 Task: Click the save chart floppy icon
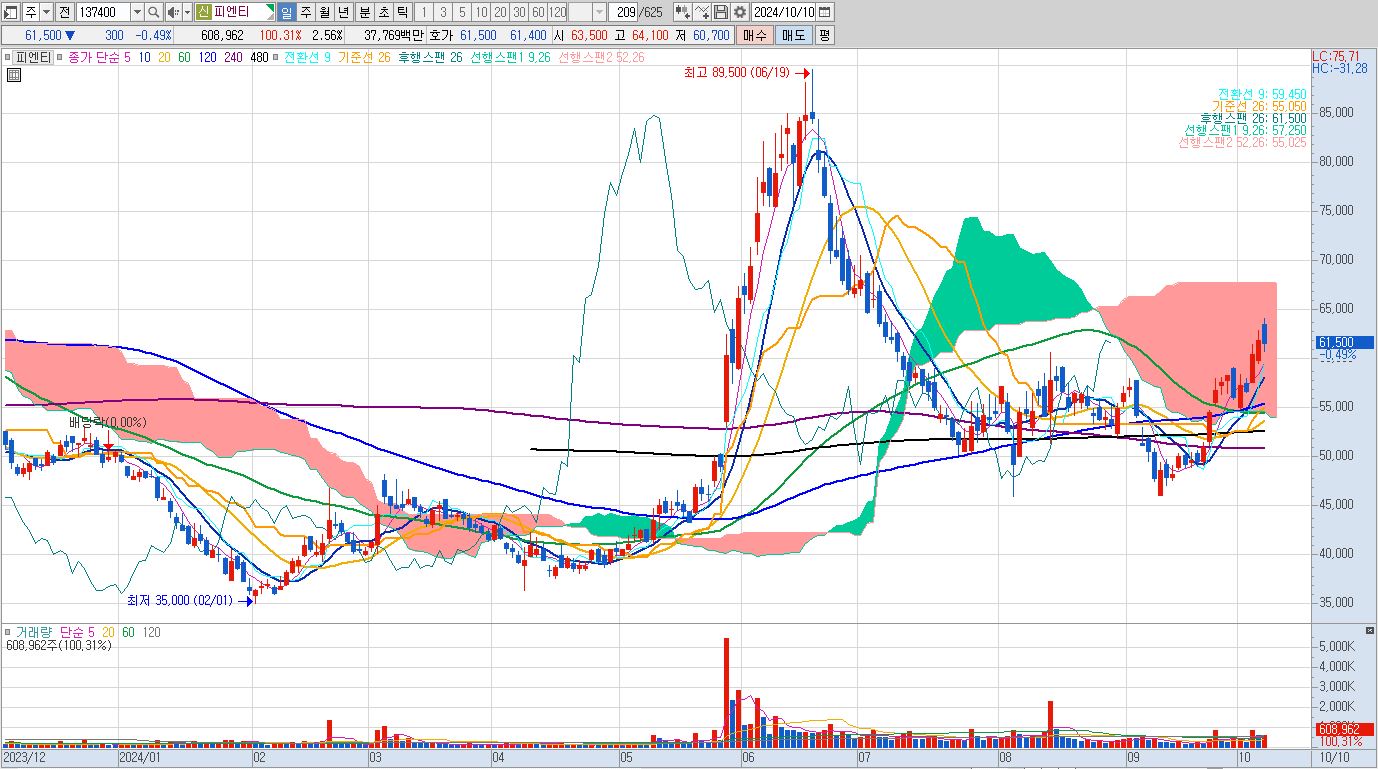click(x=720, y=12)
